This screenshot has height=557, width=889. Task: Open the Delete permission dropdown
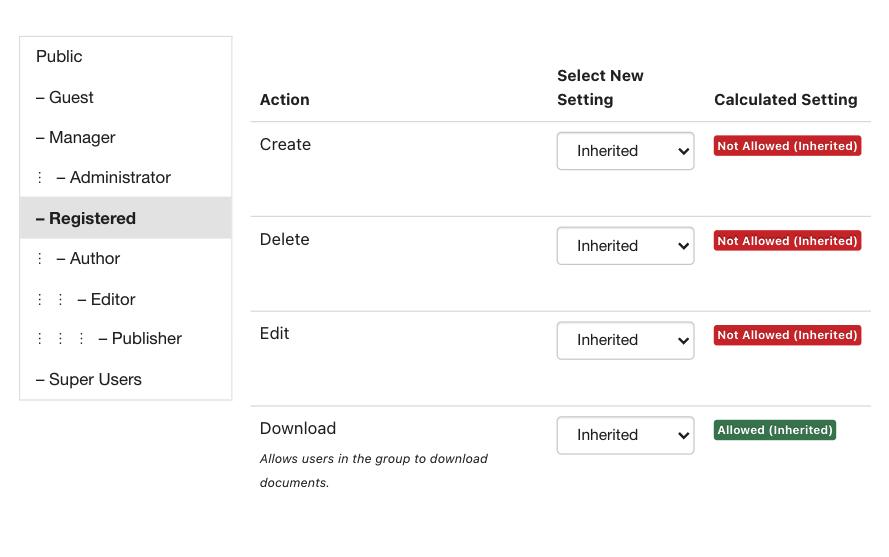[625, 246]
